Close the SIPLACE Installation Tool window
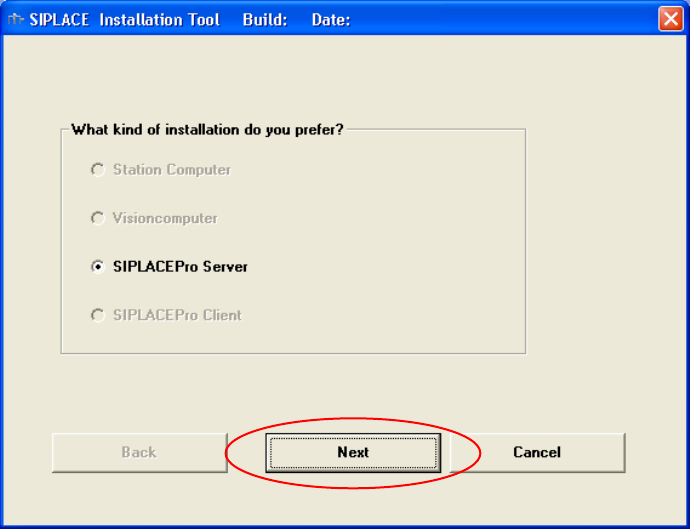 pos(670,19)
